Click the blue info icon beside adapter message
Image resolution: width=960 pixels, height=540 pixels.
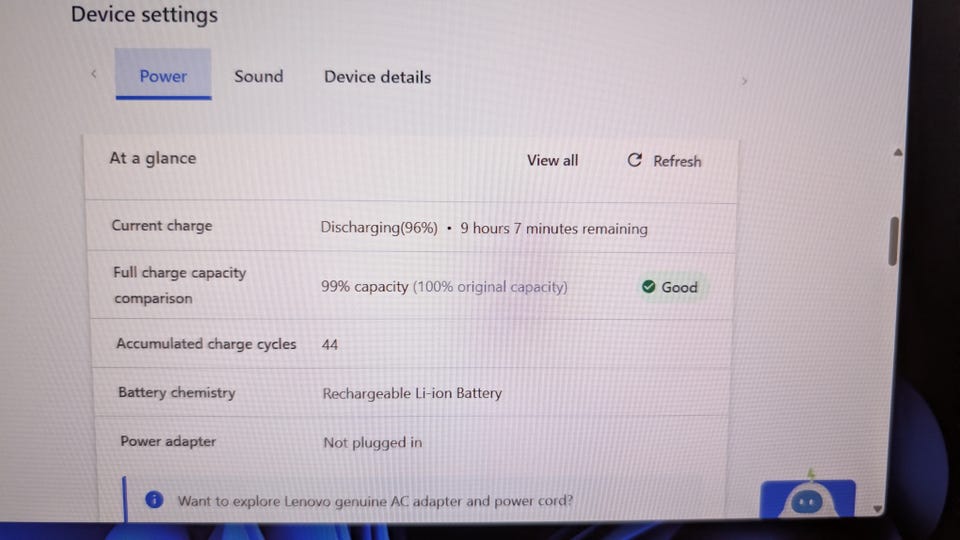point(154,500)
